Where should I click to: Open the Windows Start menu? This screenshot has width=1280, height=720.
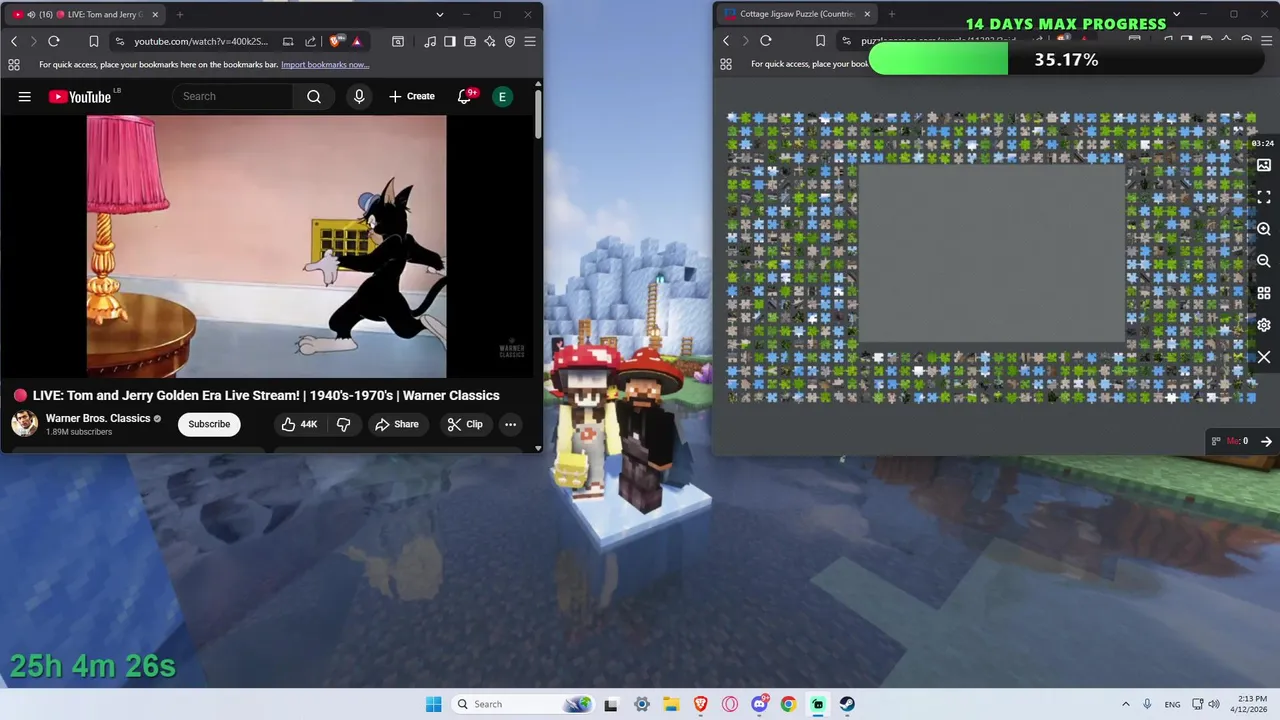[433, 704]
